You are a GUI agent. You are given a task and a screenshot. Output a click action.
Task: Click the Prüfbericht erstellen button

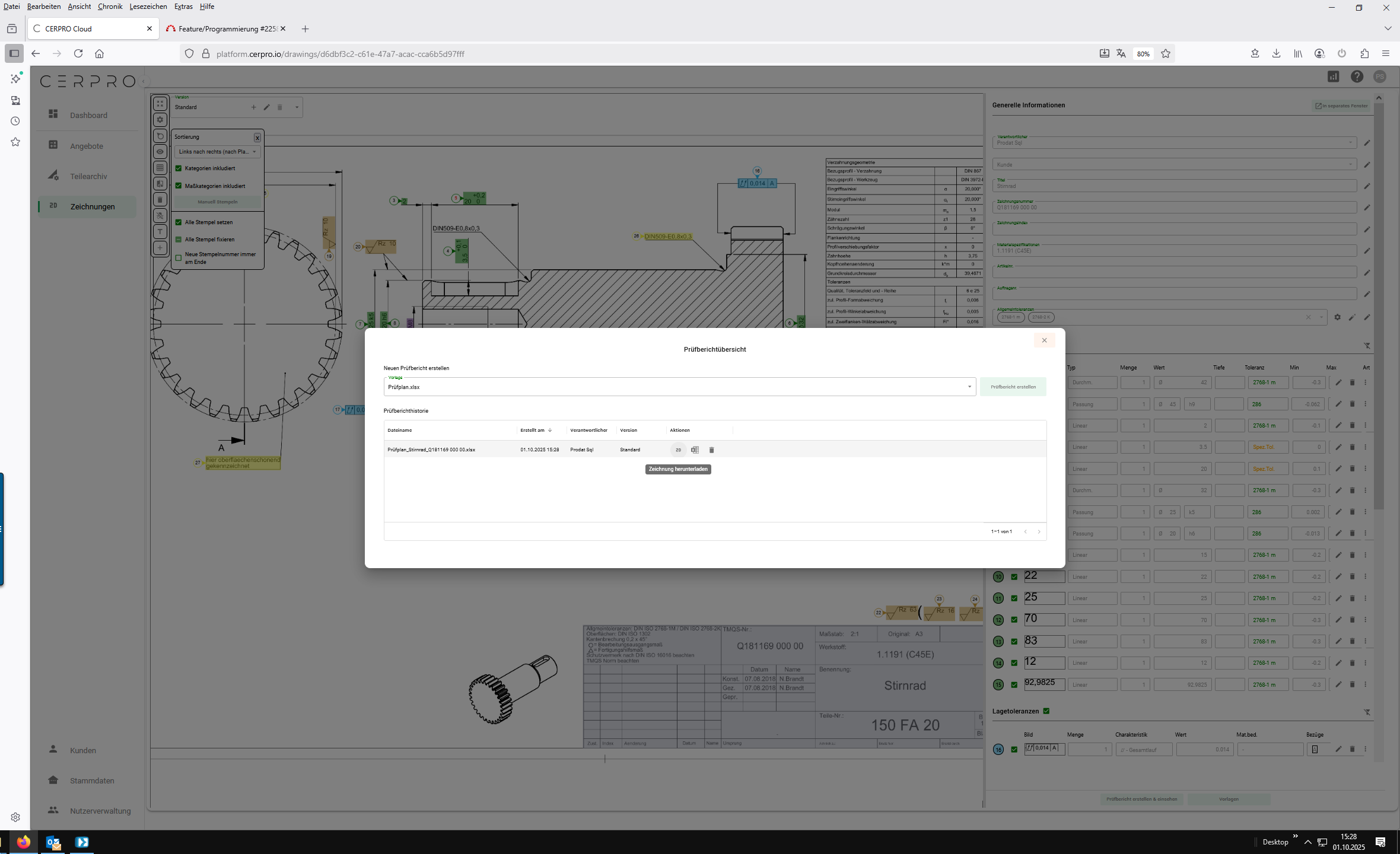tap(1013, 387)
